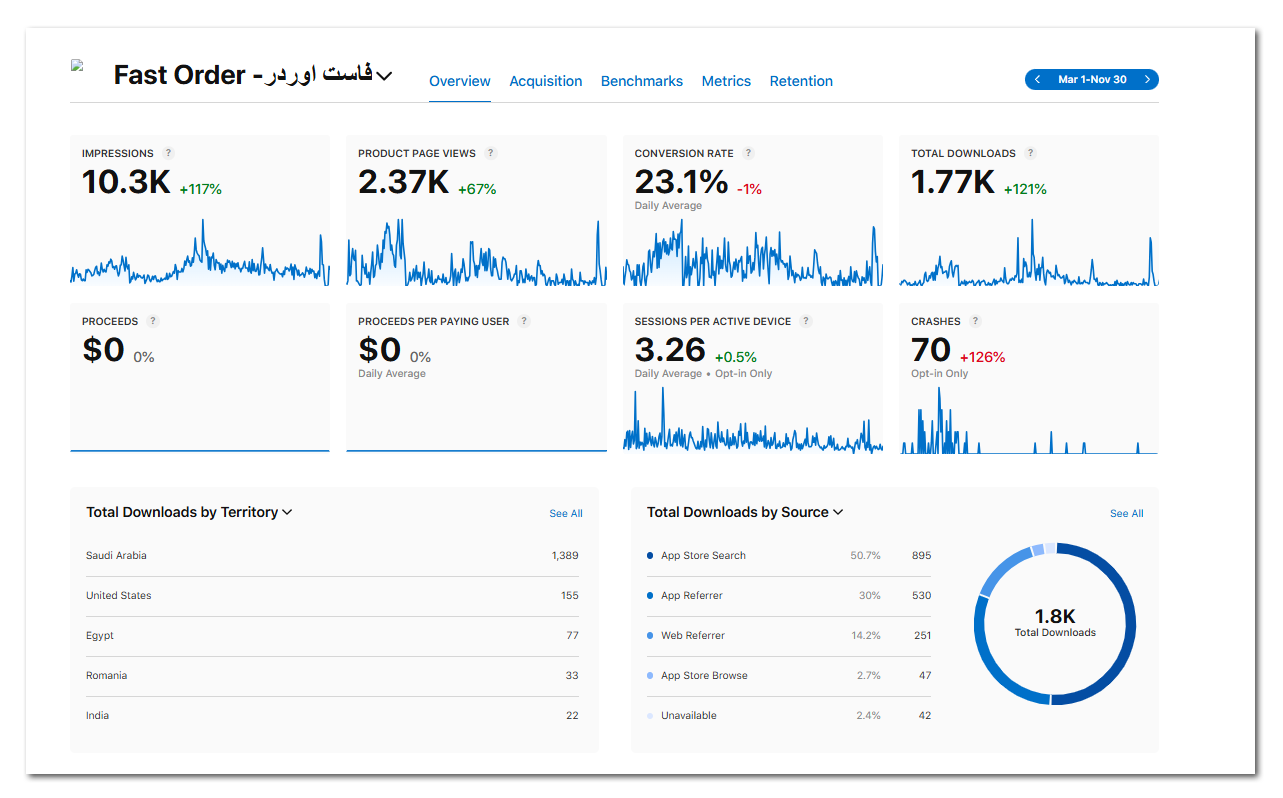Viewport: 1283px width, 798px height.
Task: Select the Conversion Rate 23.1% value
Action: point(681,182)
